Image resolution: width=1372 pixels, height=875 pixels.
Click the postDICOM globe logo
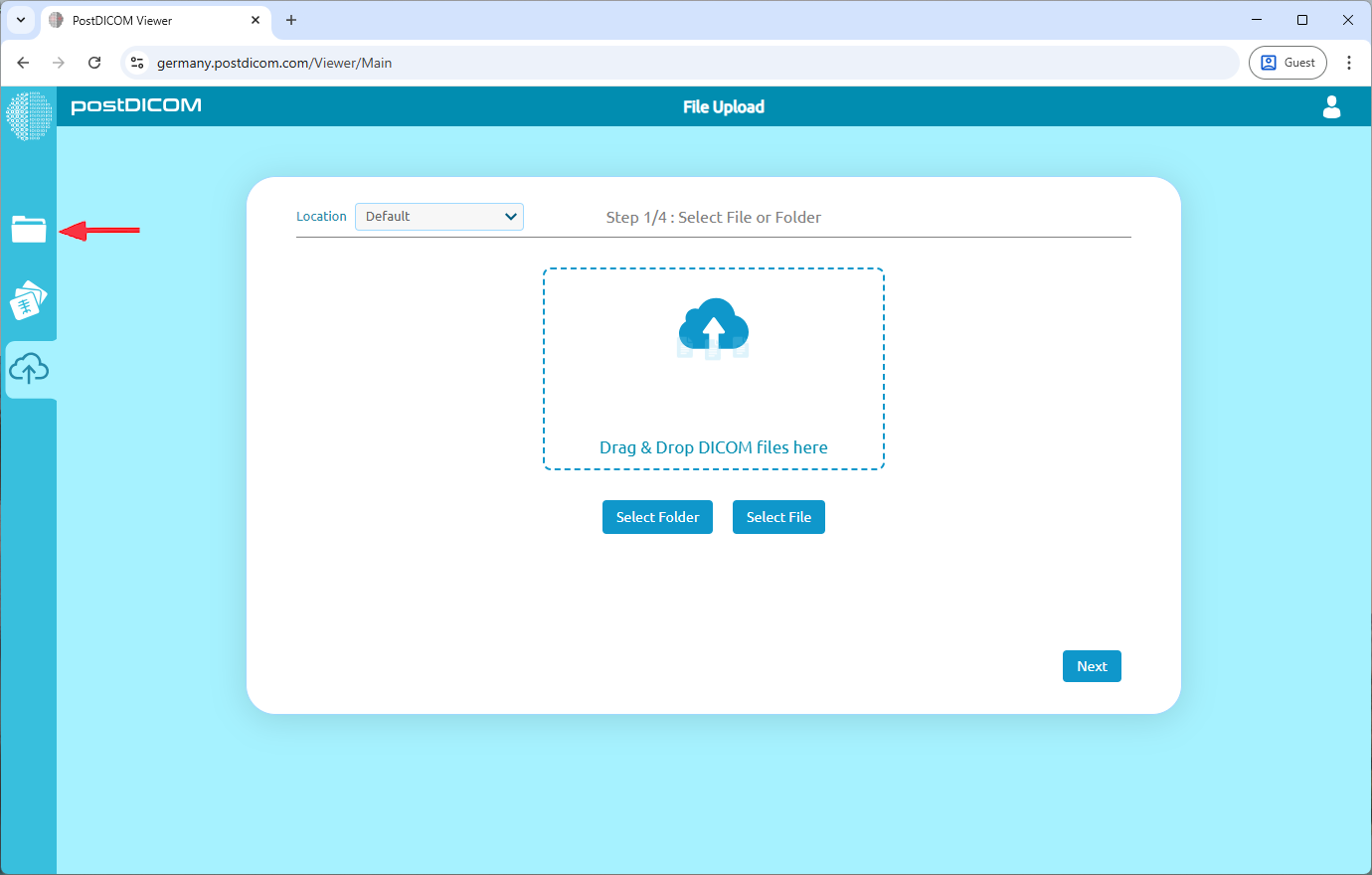pos(29,115)
